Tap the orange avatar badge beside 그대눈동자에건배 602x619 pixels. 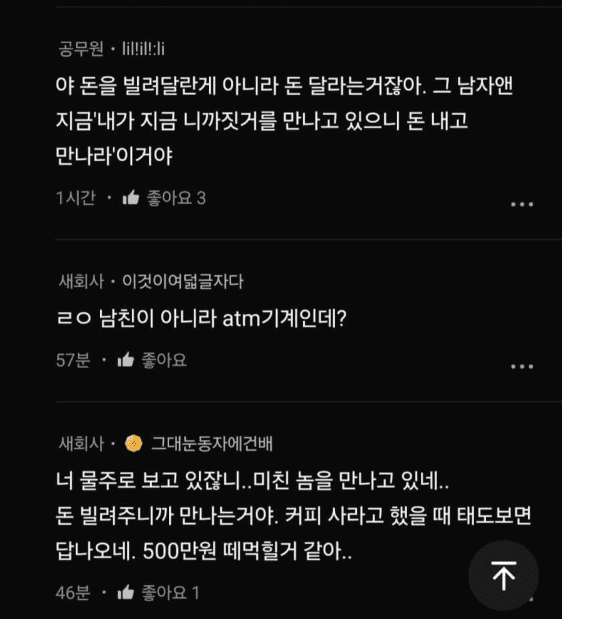[133, 443]
